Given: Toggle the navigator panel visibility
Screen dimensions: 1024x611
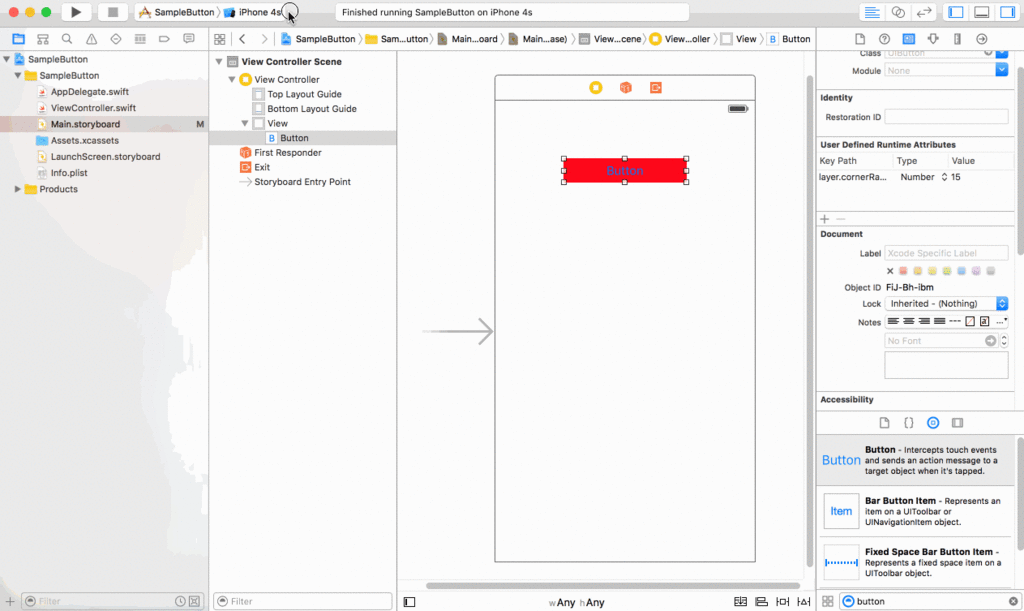Looking at the screenshot, I should point(956,12).
